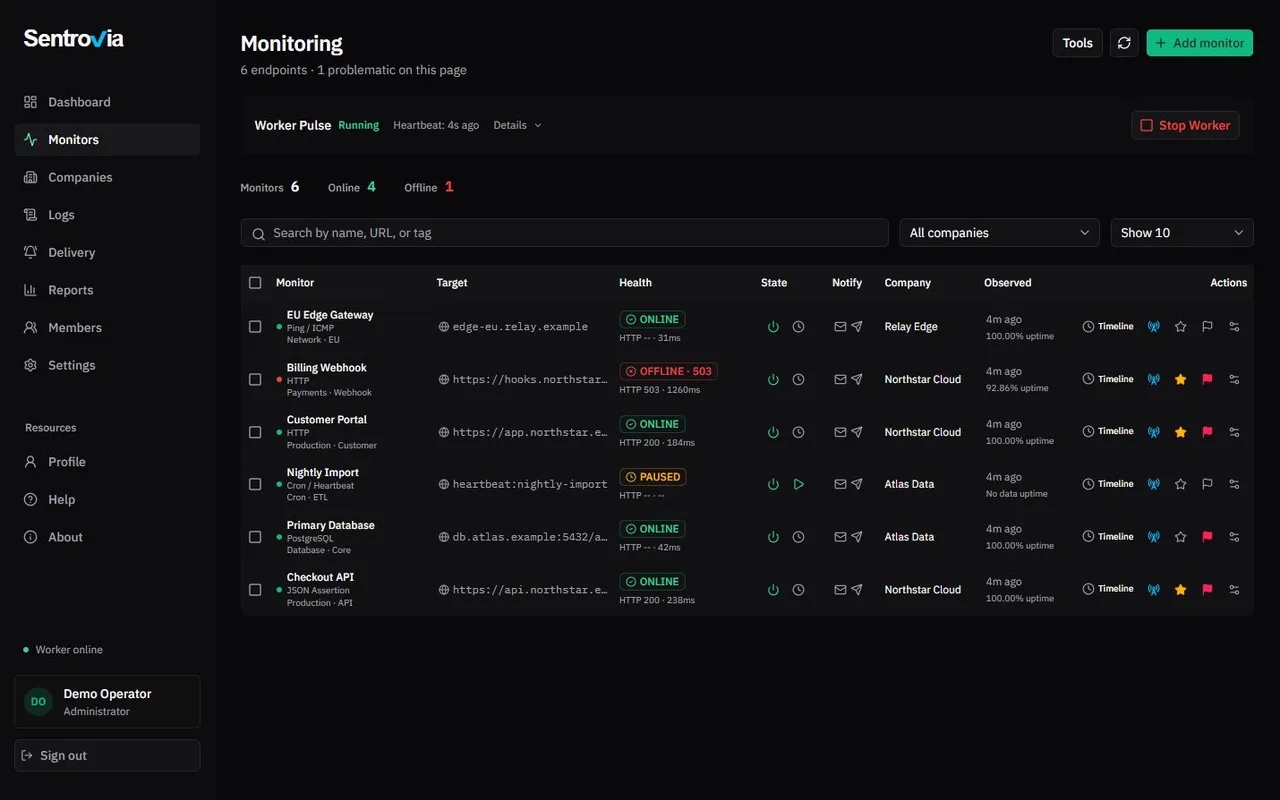Click the broadcast antenna icon for Checkout API
The image size is (1280, 800).
pos(1153,590)
